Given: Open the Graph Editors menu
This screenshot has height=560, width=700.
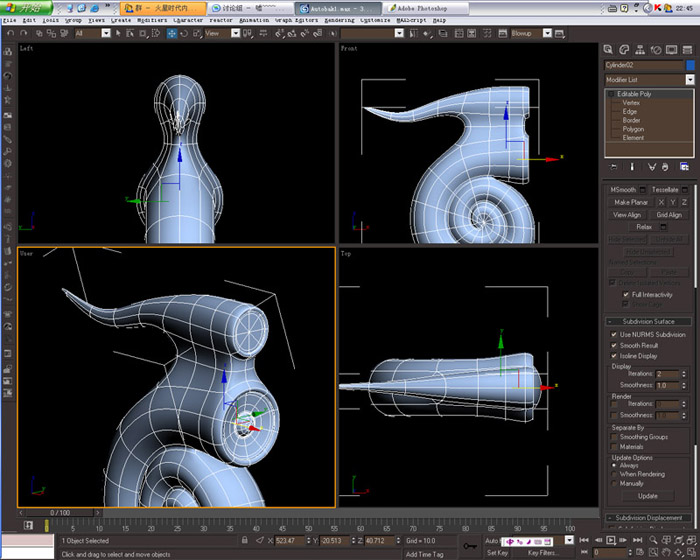Looking at the screenshot, I should click(296, 20).
